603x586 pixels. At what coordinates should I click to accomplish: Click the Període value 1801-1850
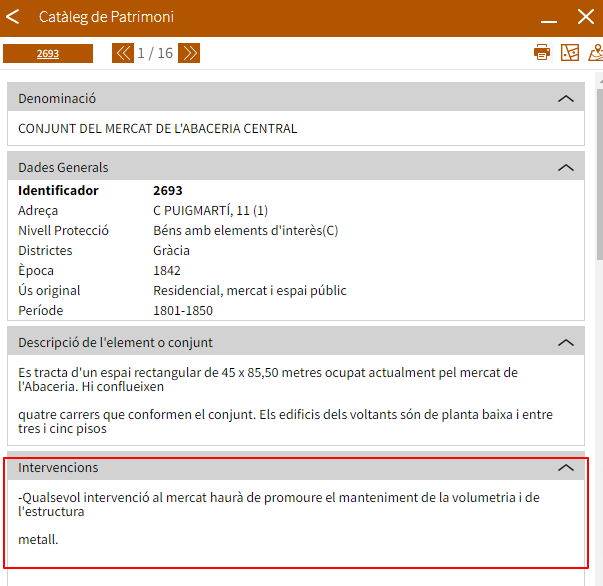click(x=183, y=311)
